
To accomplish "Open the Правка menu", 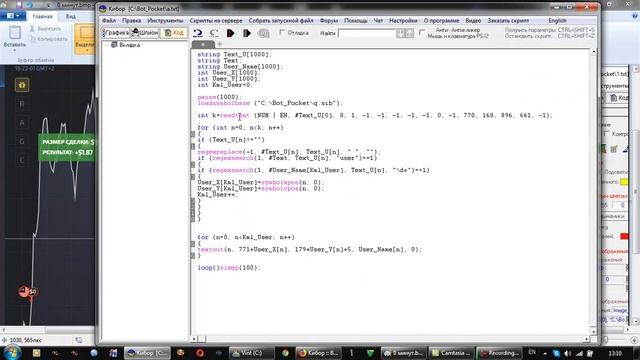I will click(x=131, y=20).
